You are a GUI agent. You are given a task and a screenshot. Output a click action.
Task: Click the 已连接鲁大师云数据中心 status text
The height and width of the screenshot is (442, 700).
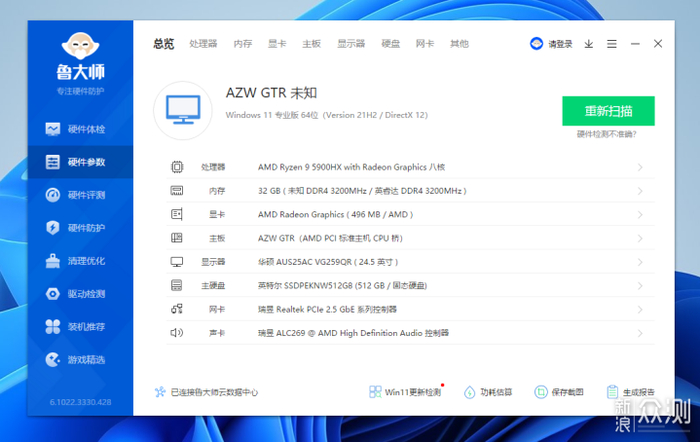(214, 392)
